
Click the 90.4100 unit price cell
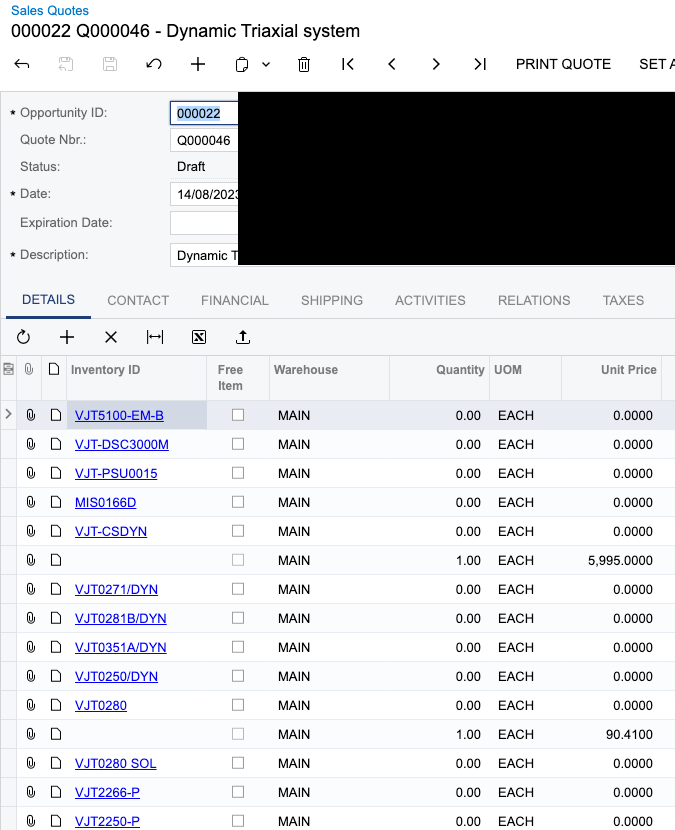pyautogui.click(x=611, y=734)
